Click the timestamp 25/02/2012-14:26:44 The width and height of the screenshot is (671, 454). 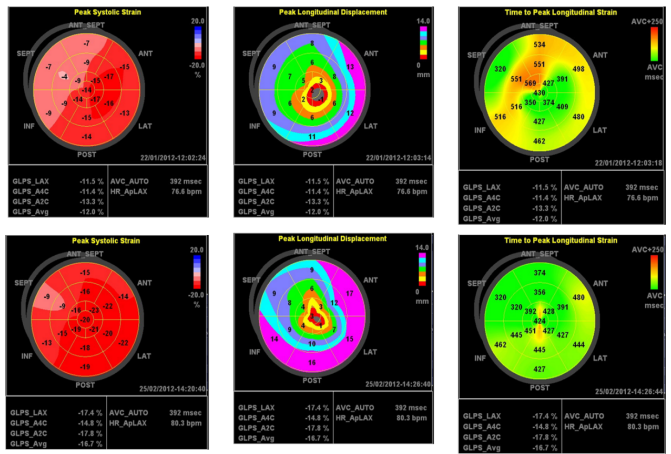(x=629, y=392)
